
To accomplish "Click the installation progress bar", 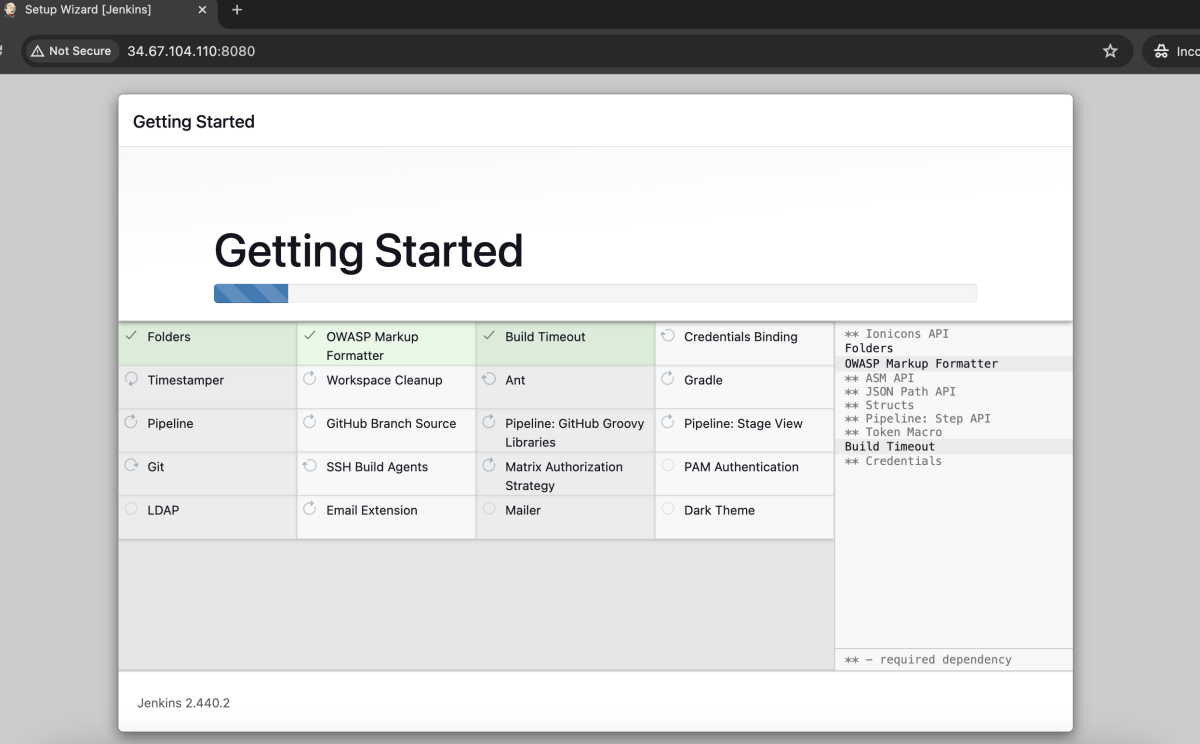I will pos(595,293).
